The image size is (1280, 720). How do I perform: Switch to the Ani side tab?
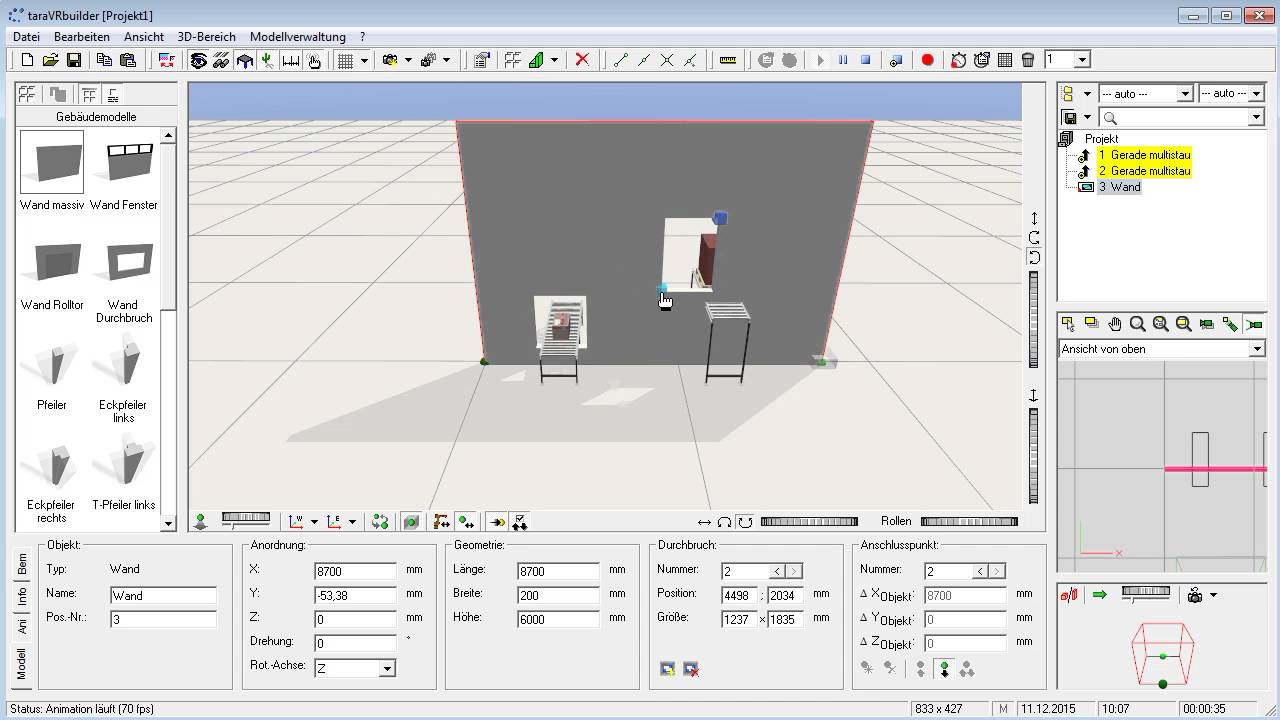pos(22,626)
